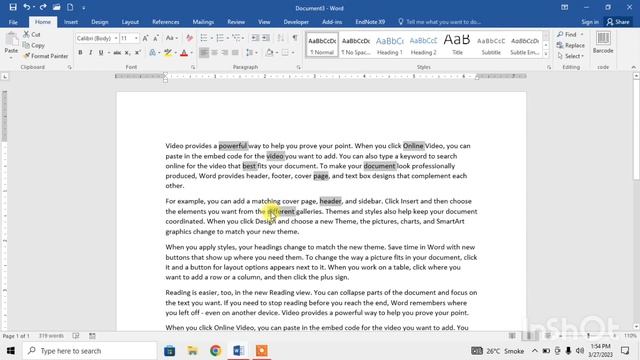Toggle Underline formatting
640x360 pixels.
coord(101,53)
